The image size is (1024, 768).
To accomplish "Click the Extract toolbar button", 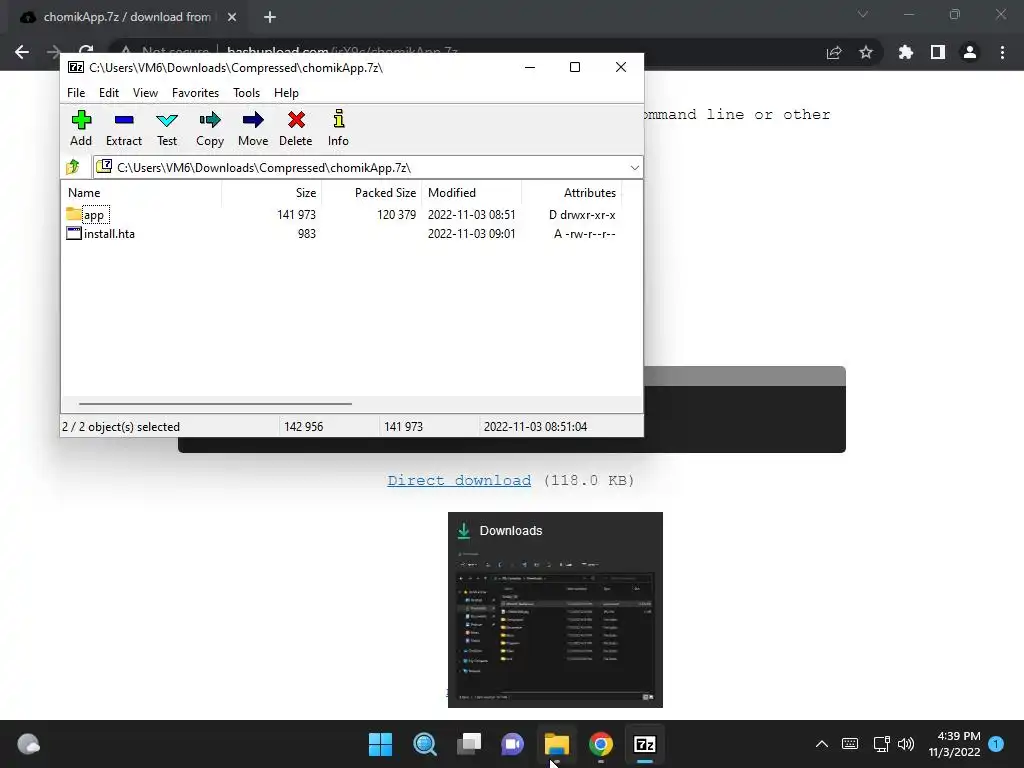I will tap(123, 128).
